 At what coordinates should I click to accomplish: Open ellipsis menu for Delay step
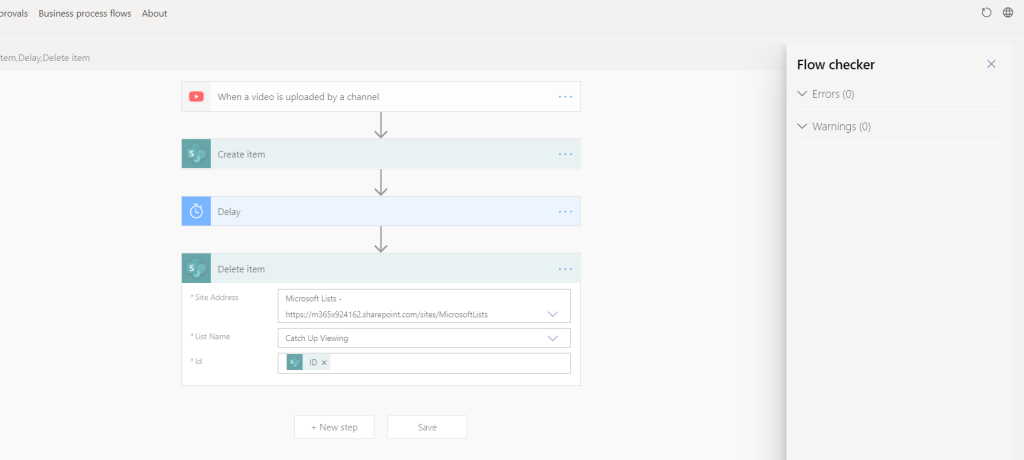tap(565, 211)
